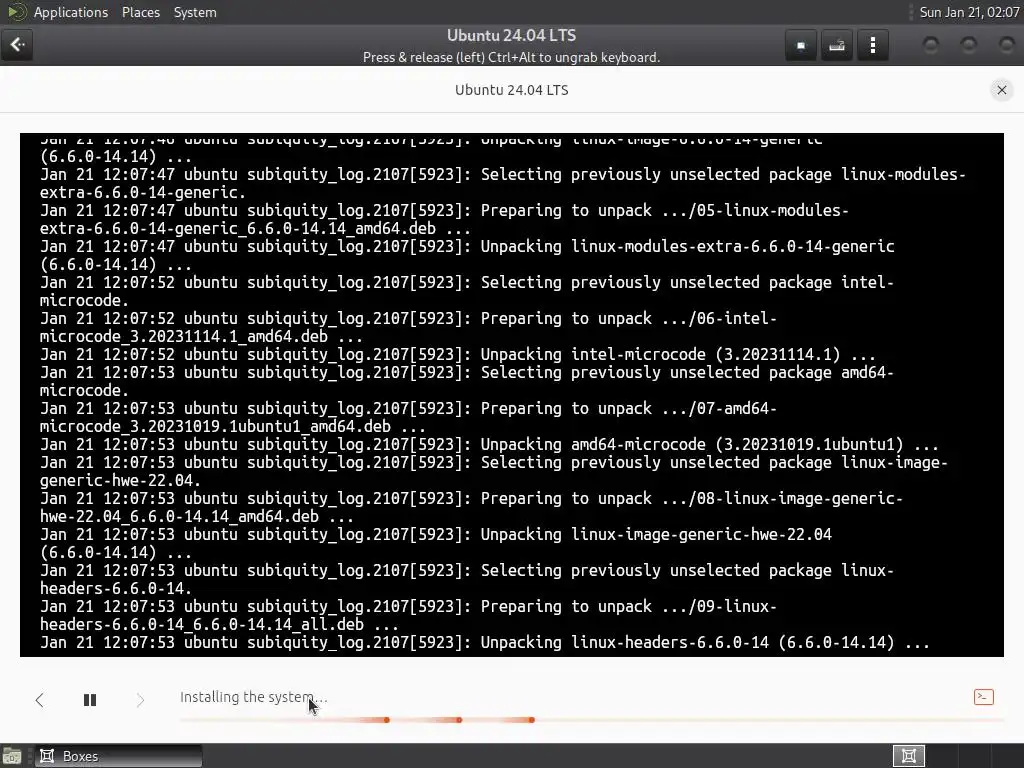Pause the installer slideshow
Image resolution: width=1024 pixels, height=768 pixels.
tap(90, 700)
